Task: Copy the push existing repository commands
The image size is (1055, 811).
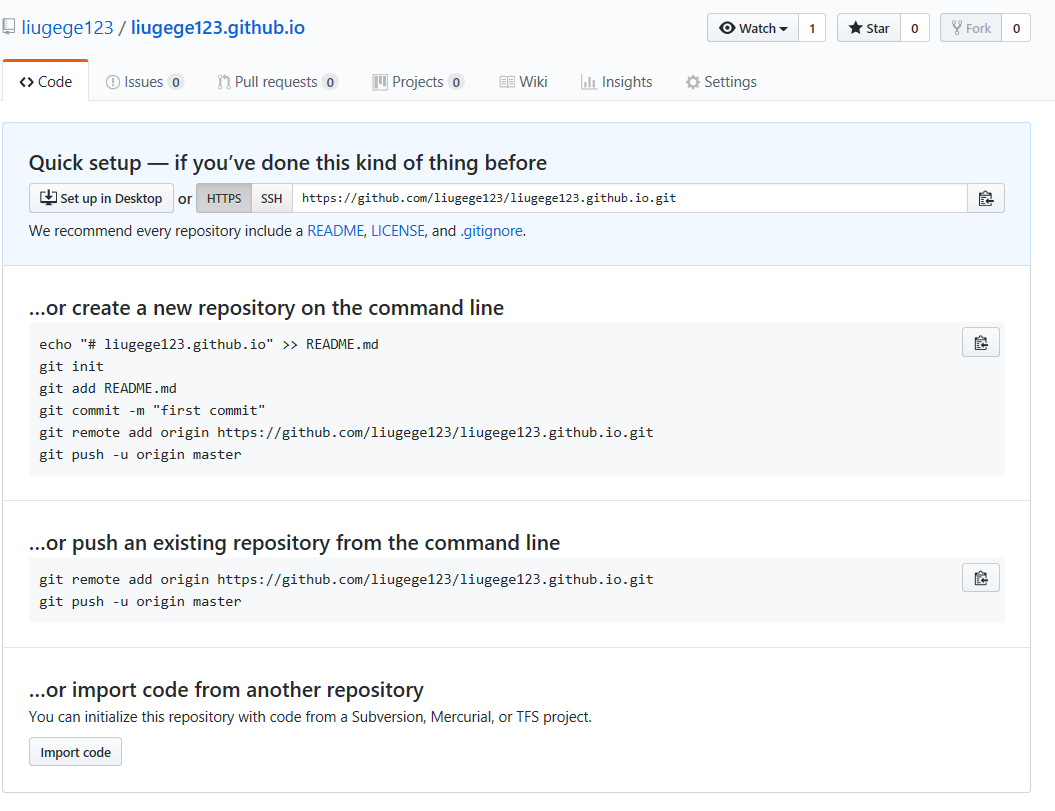Action: click(x=980, y=577)
